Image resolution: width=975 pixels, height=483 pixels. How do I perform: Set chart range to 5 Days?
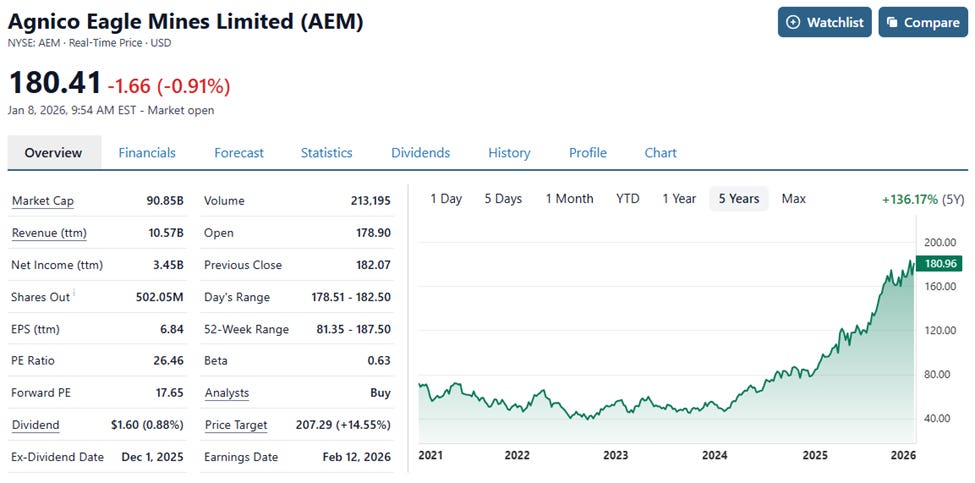503,199
